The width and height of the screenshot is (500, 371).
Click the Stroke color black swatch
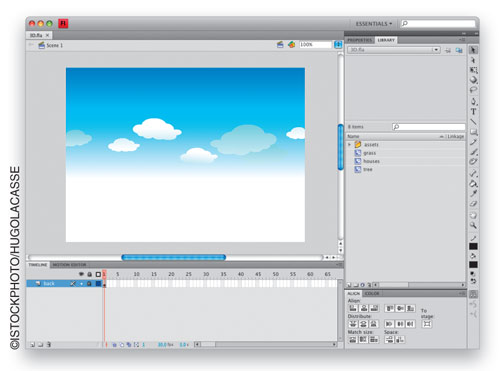(473, 247)
